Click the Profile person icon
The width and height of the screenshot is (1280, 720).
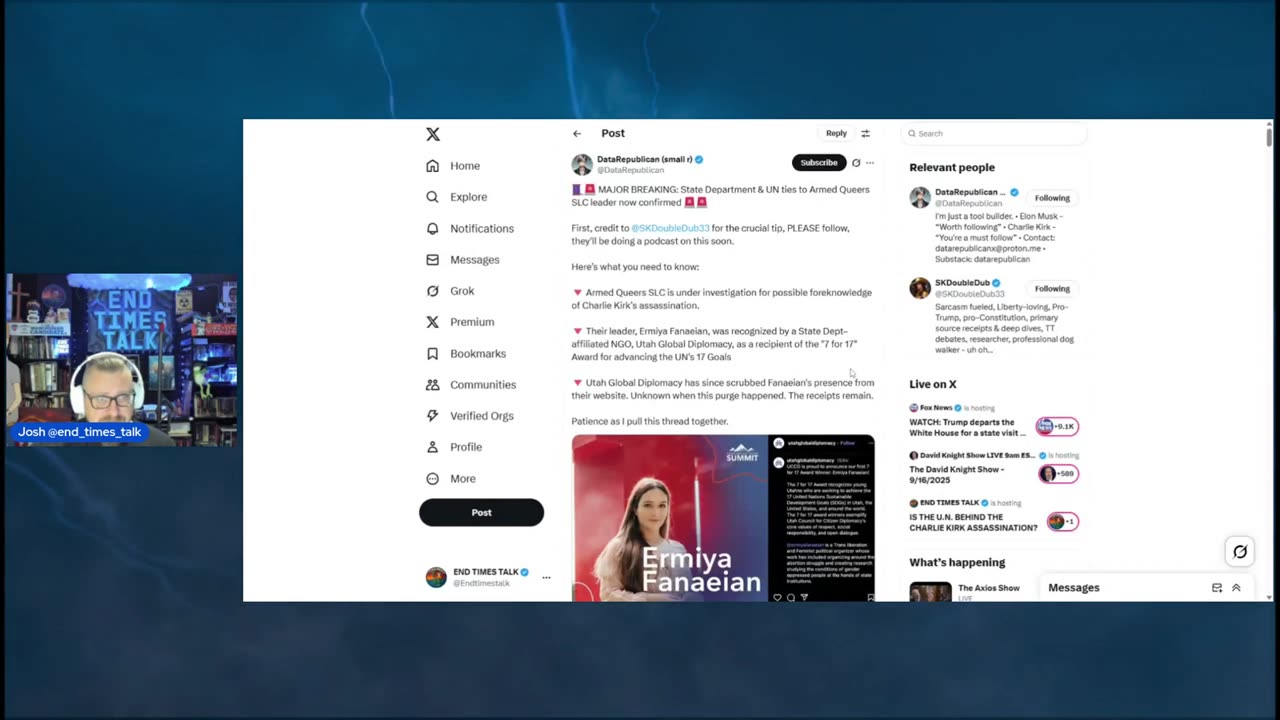tap(432, 447)
